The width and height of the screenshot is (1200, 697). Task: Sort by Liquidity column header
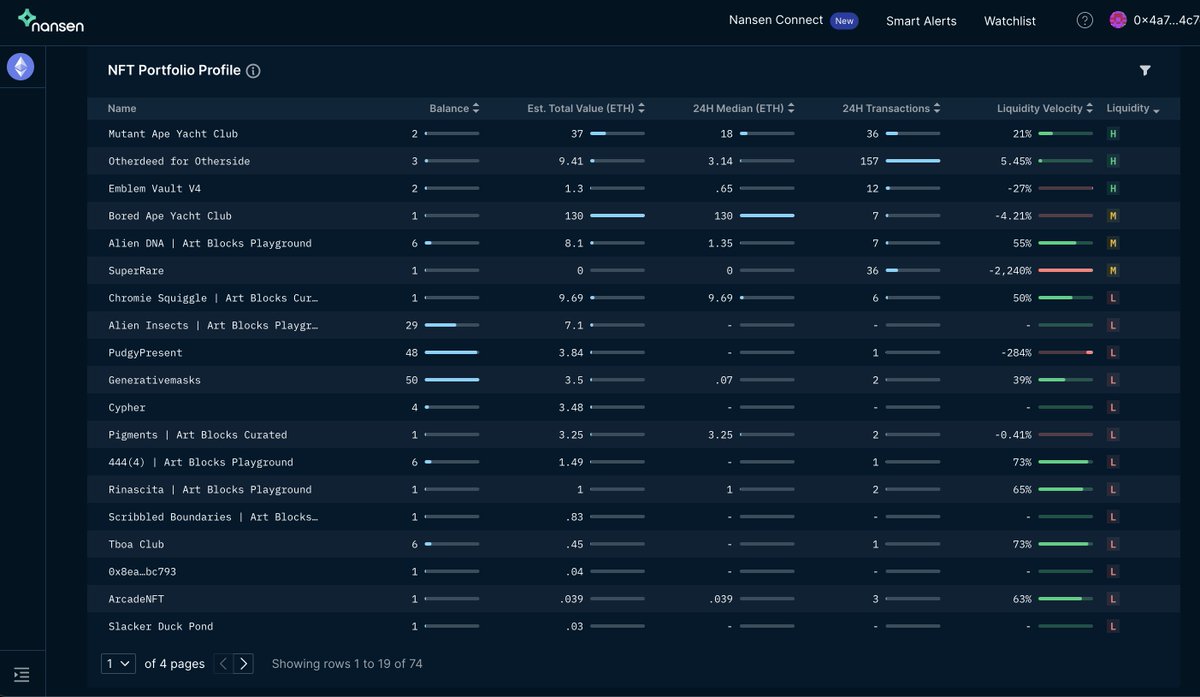coord(1133,108)
